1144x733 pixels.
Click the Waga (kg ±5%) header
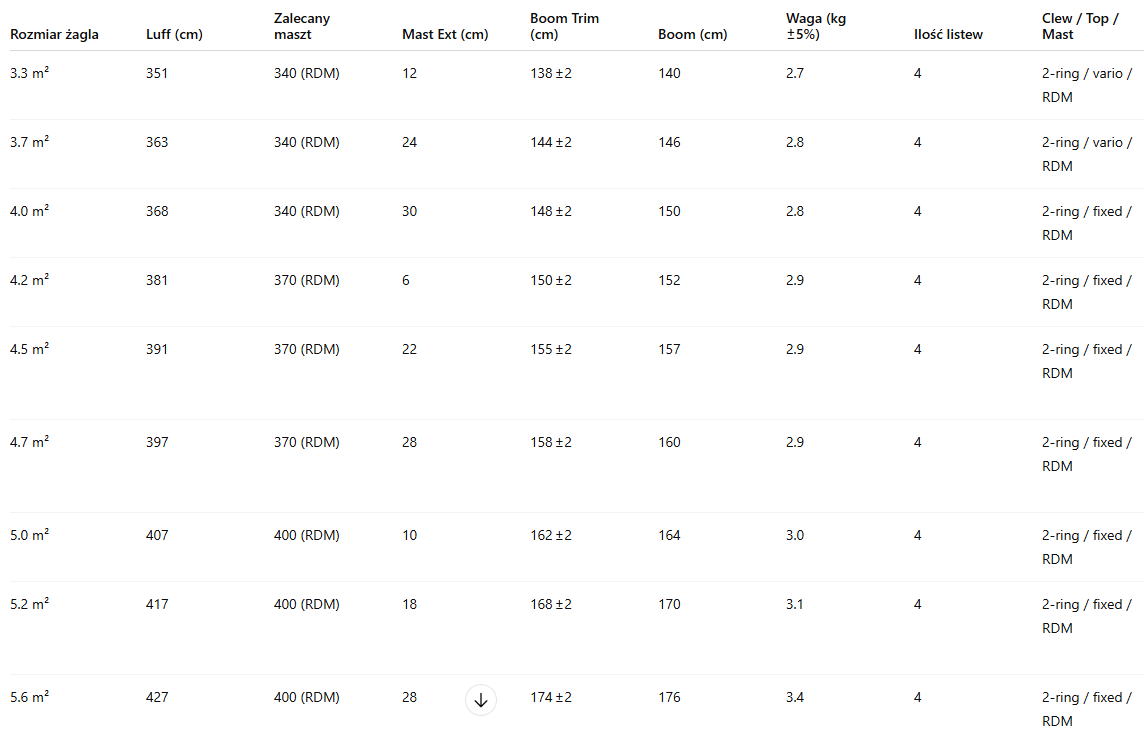[x=816, y=27]
